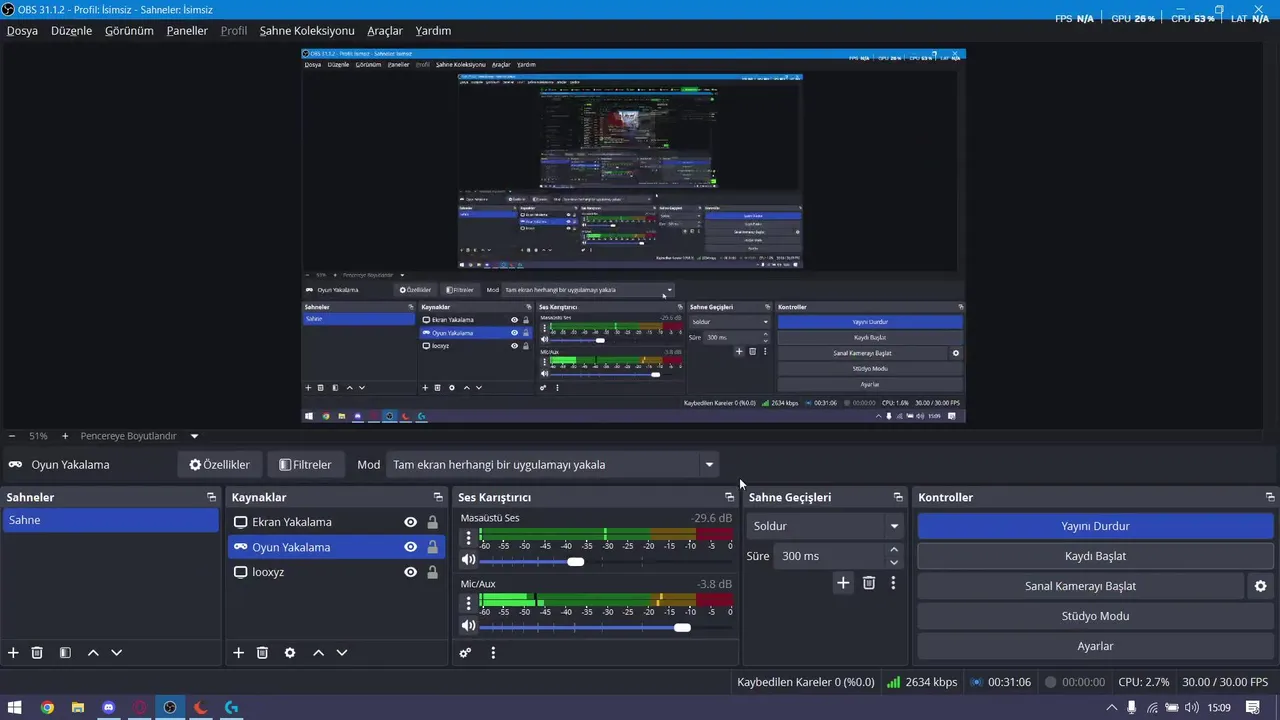Viewport: 1280px width, 720px height.
Task: Move the selected source up
Action: pos(318,653)
